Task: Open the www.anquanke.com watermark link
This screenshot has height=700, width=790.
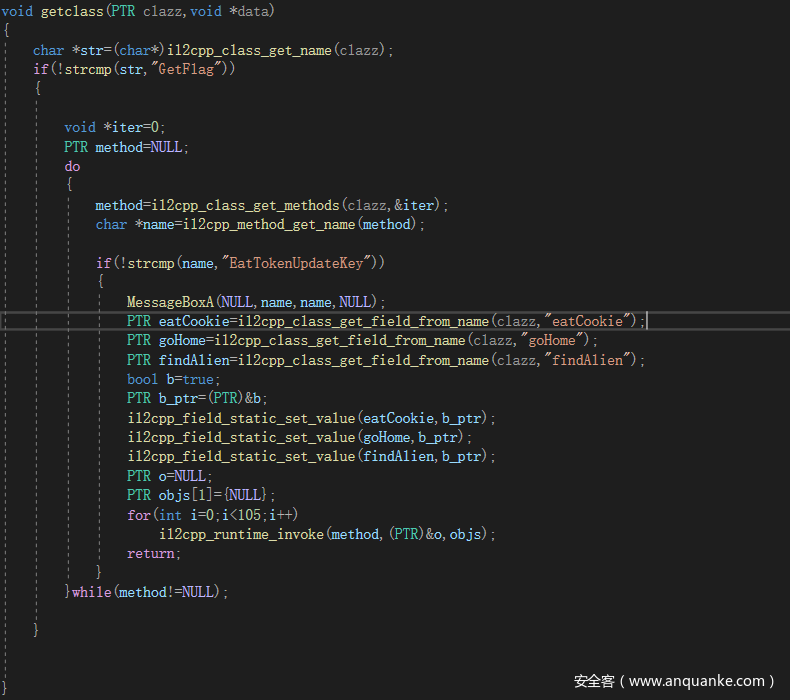Action: click(x=698, y=681)
